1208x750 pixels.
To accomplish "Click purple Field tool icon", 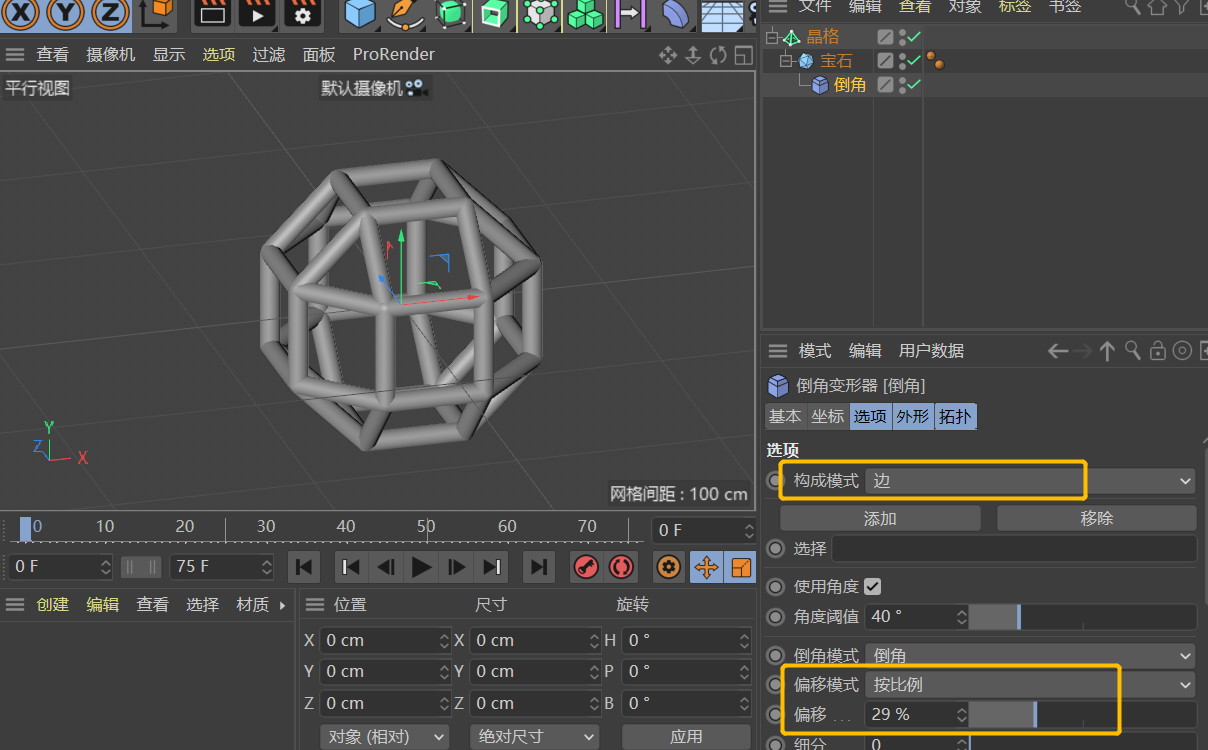I will (630, 14).
